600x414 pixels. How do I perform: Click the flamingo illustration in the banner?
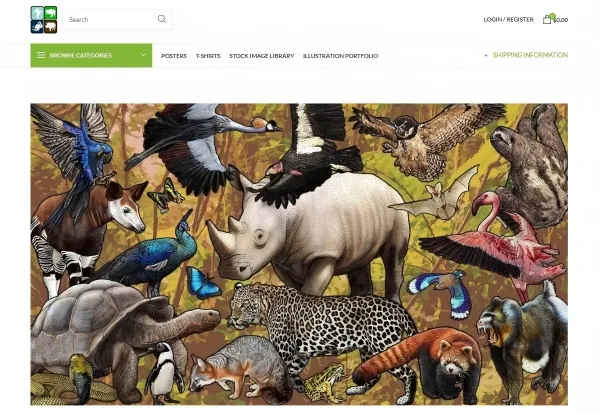pos(494,245)
